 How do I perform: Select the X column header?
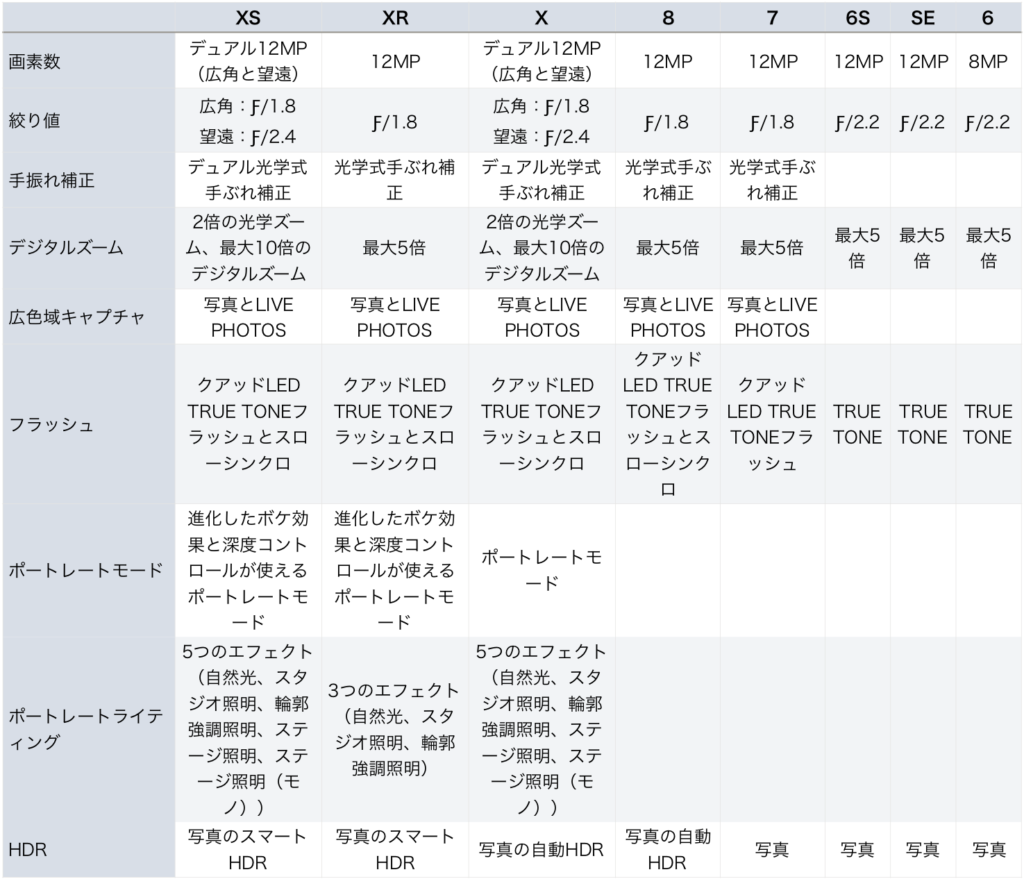pos(541,18)
